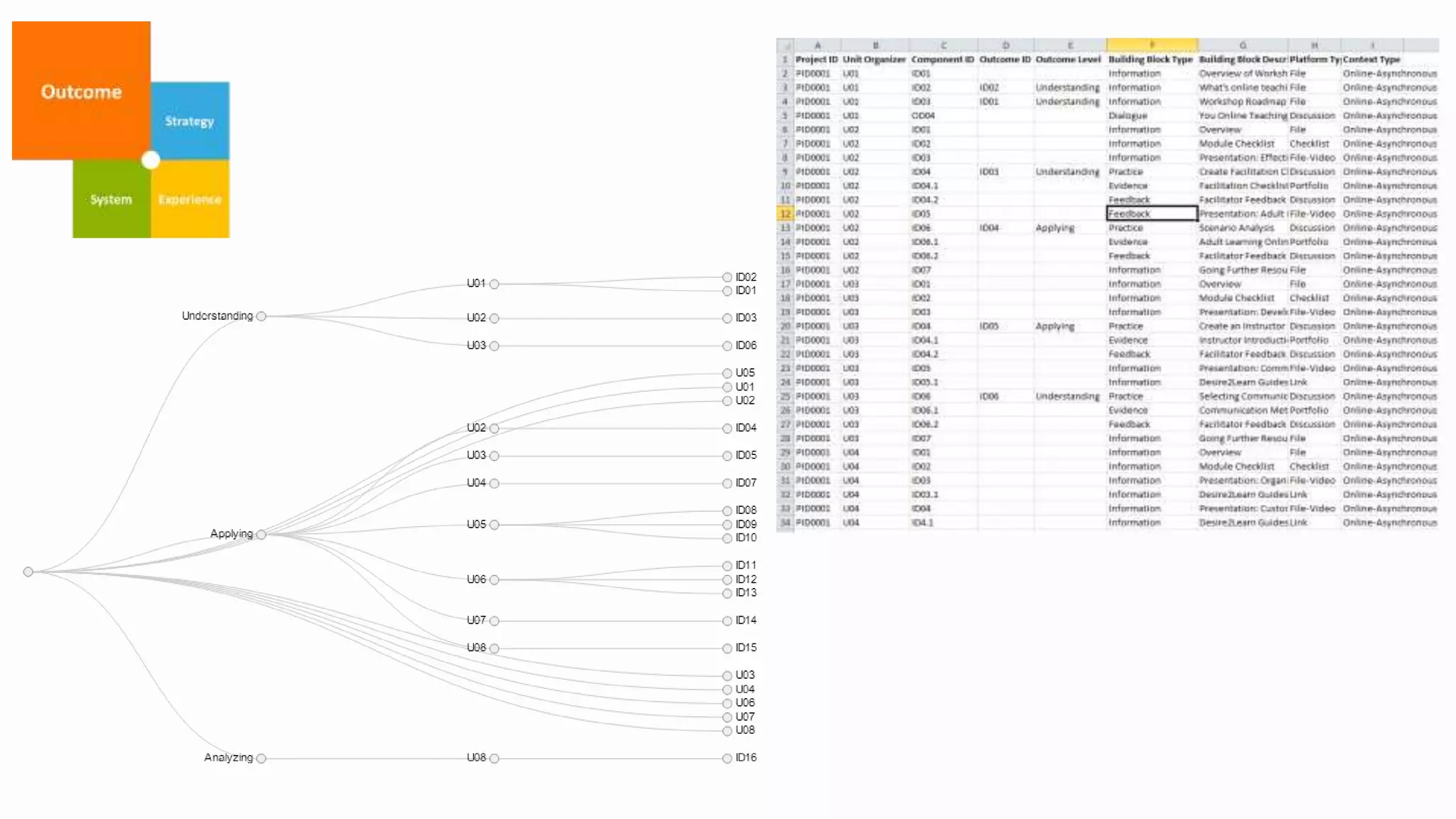This screenshot has height=819, width=1456.
Task: Collapse the Understanding node circle
Action: (261, 316)
